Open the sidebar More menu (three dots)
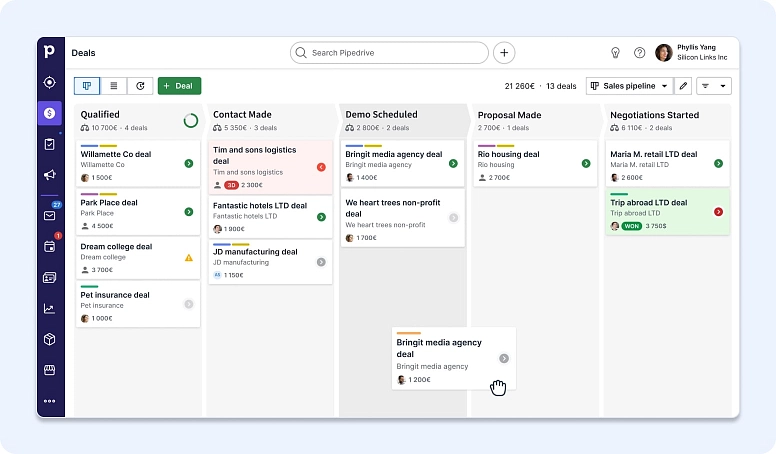776x454 pixels. (50, 401)
